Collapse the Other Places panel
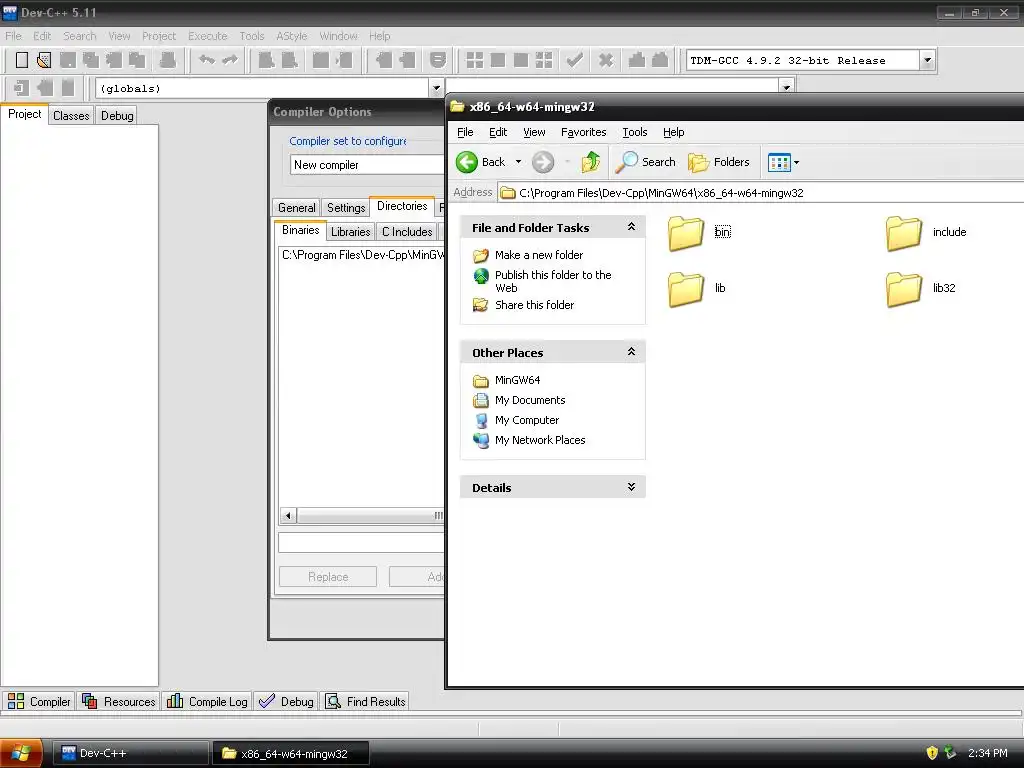This screenshot has height=768, width=1024. point(631,352)
